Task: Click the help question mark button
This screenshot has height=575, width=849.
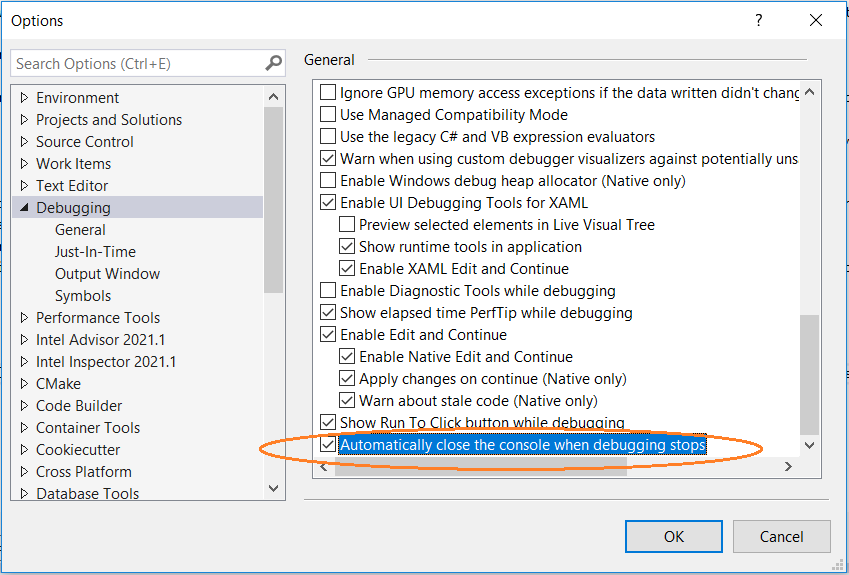Action: (x=759, y=21)
